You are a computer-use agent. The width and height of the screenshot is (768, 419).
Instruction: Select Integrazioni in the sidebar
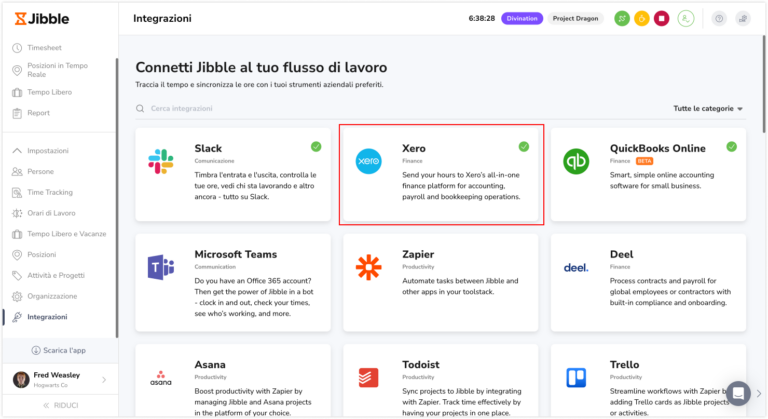[48, 317]
